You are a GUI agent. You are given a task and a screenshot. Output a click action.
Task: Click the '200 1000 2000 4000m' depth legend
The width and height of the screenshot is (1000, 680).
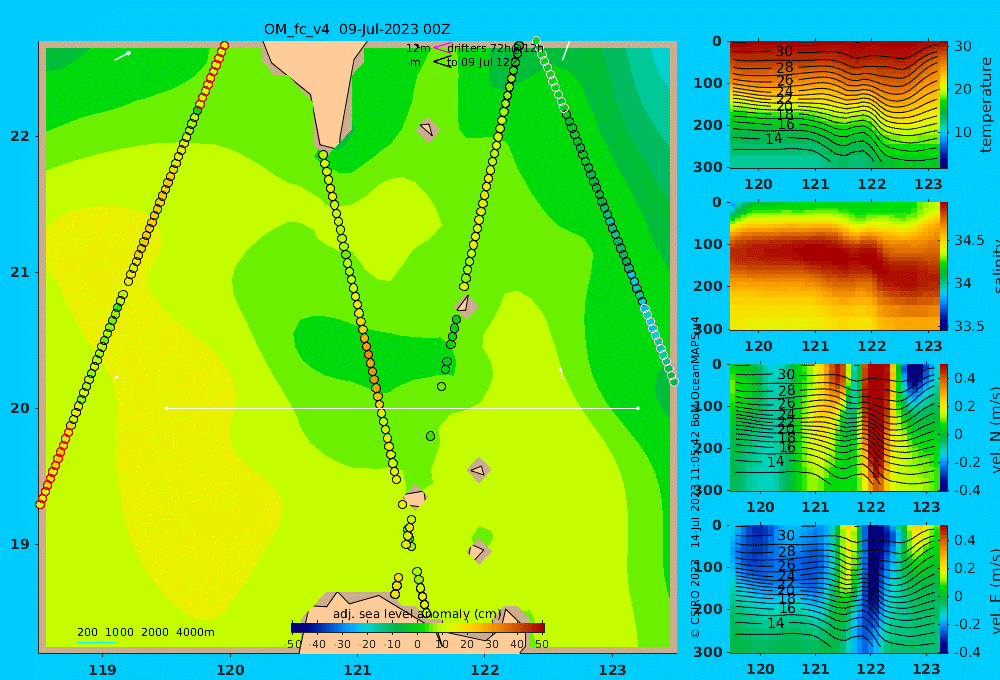click(146, 632)
